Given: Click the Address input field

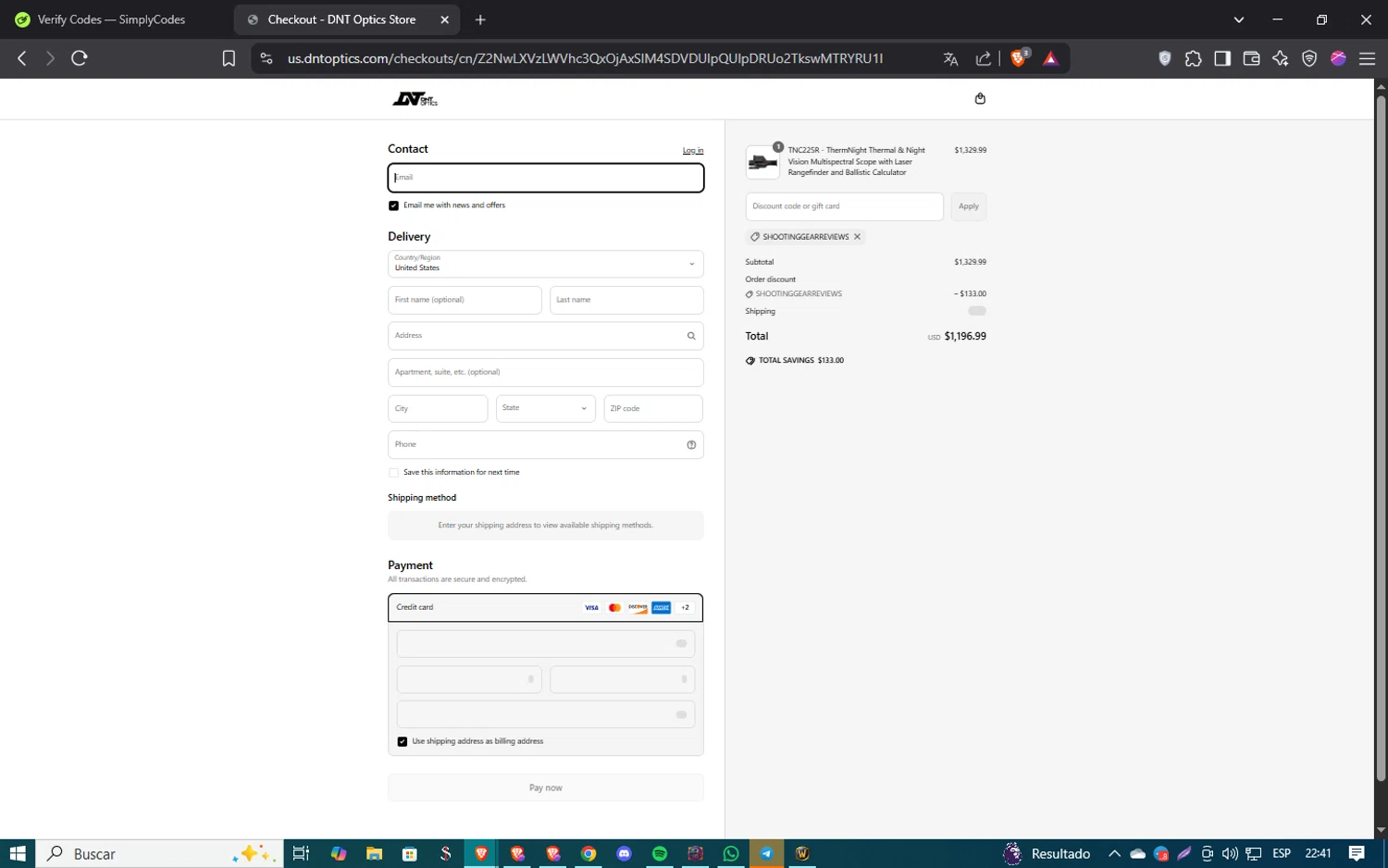Looking at the screenshot, I should (x=546, y=336).
